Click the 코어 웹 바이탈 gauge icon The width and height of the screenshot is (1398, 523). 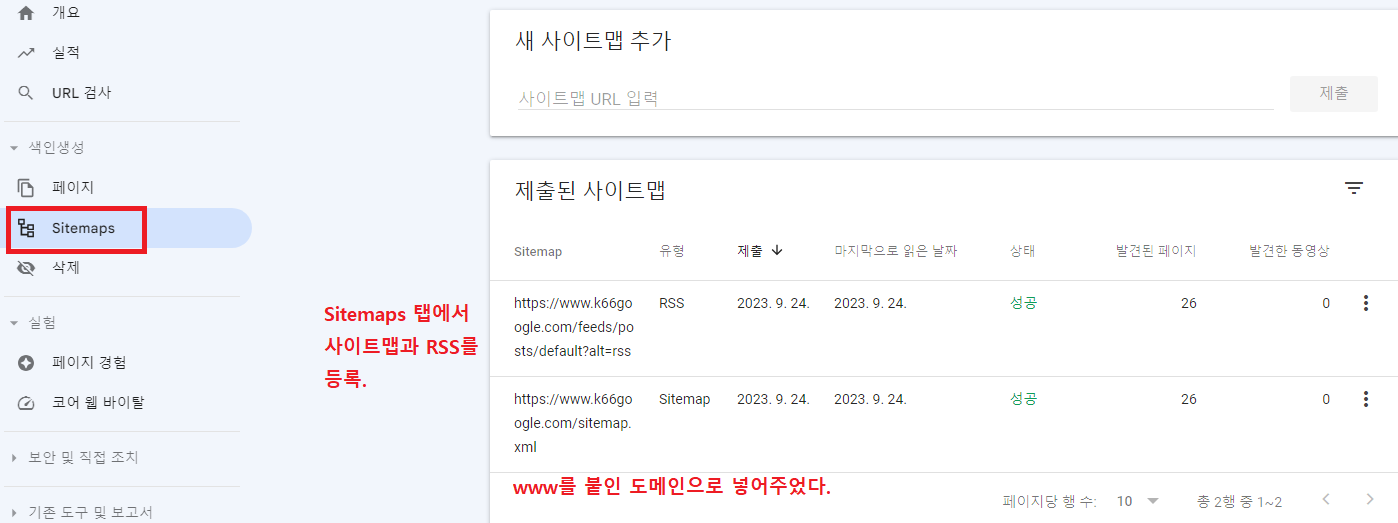coord(26,403)
